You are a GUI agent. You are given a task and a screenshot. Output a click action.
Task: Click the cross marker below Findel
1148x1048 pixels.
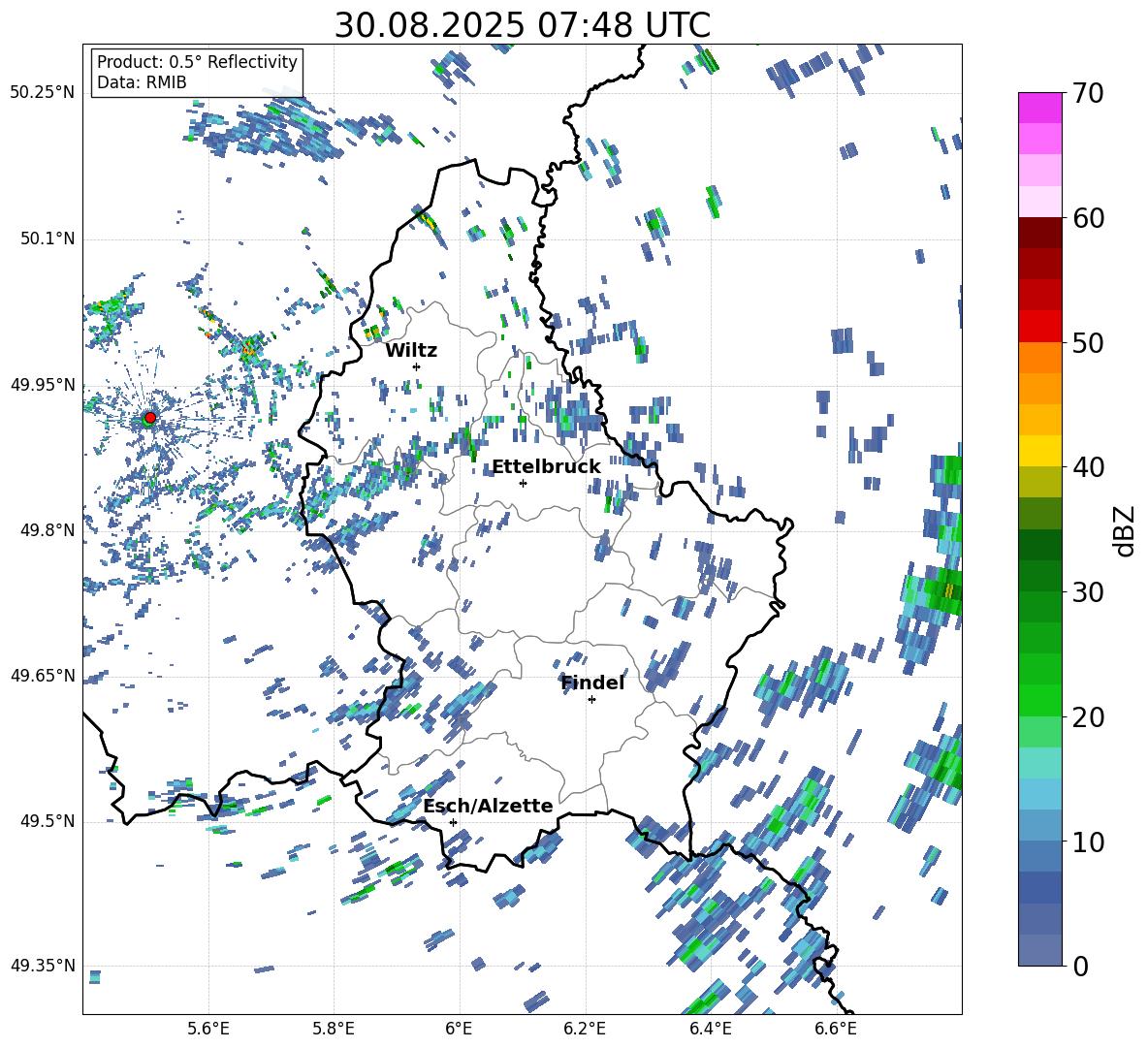591,700
